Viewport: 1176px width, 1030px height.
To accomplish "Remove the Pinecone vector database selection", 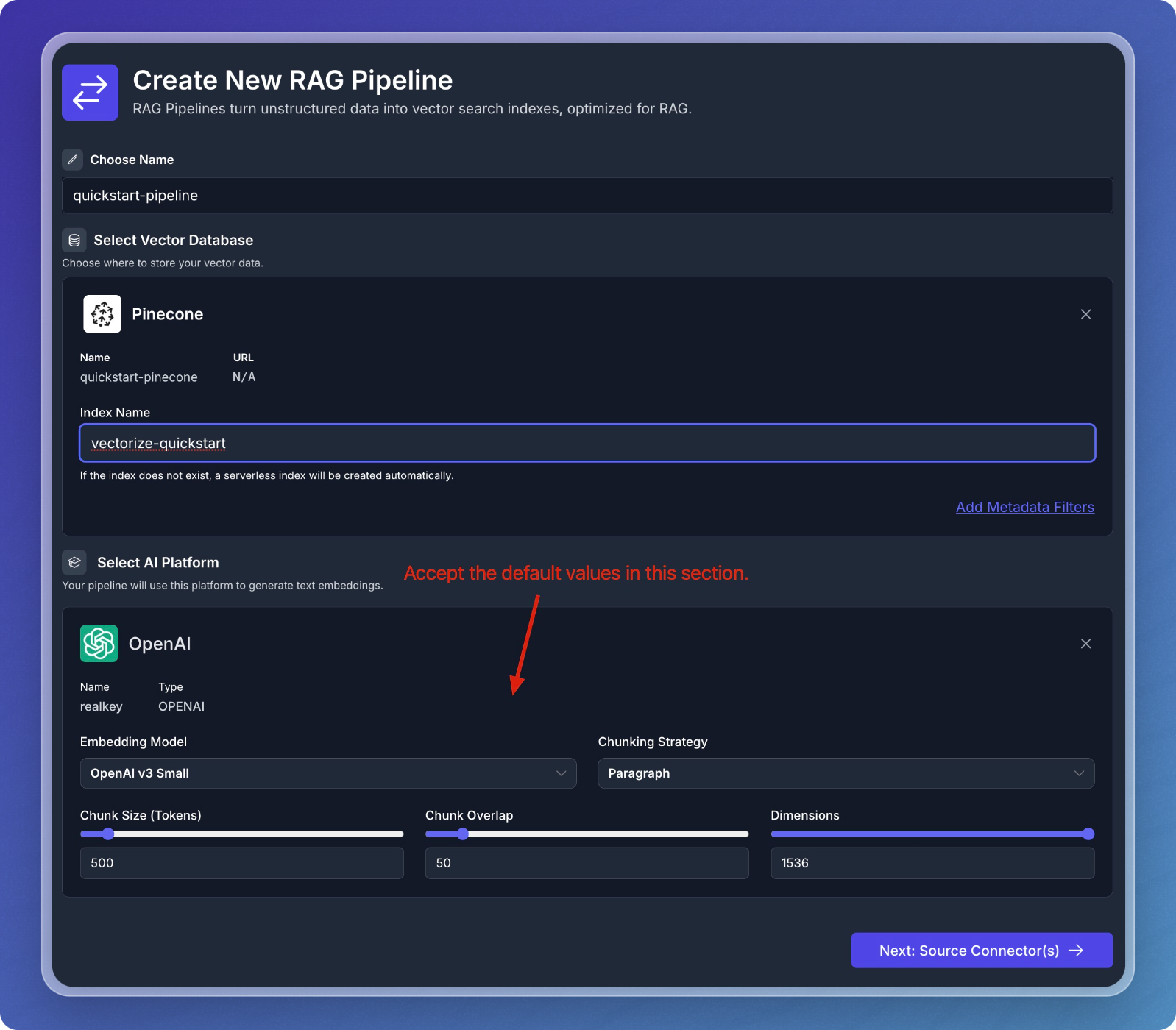I will (x=1085, y=314).
